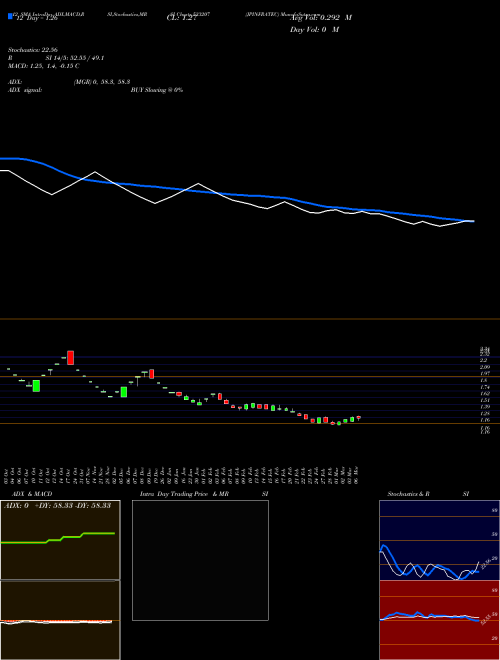This screenshot has width=500, height=660.
Task: Click the 1.51 price axis label
Action: (x=485, y=400)
